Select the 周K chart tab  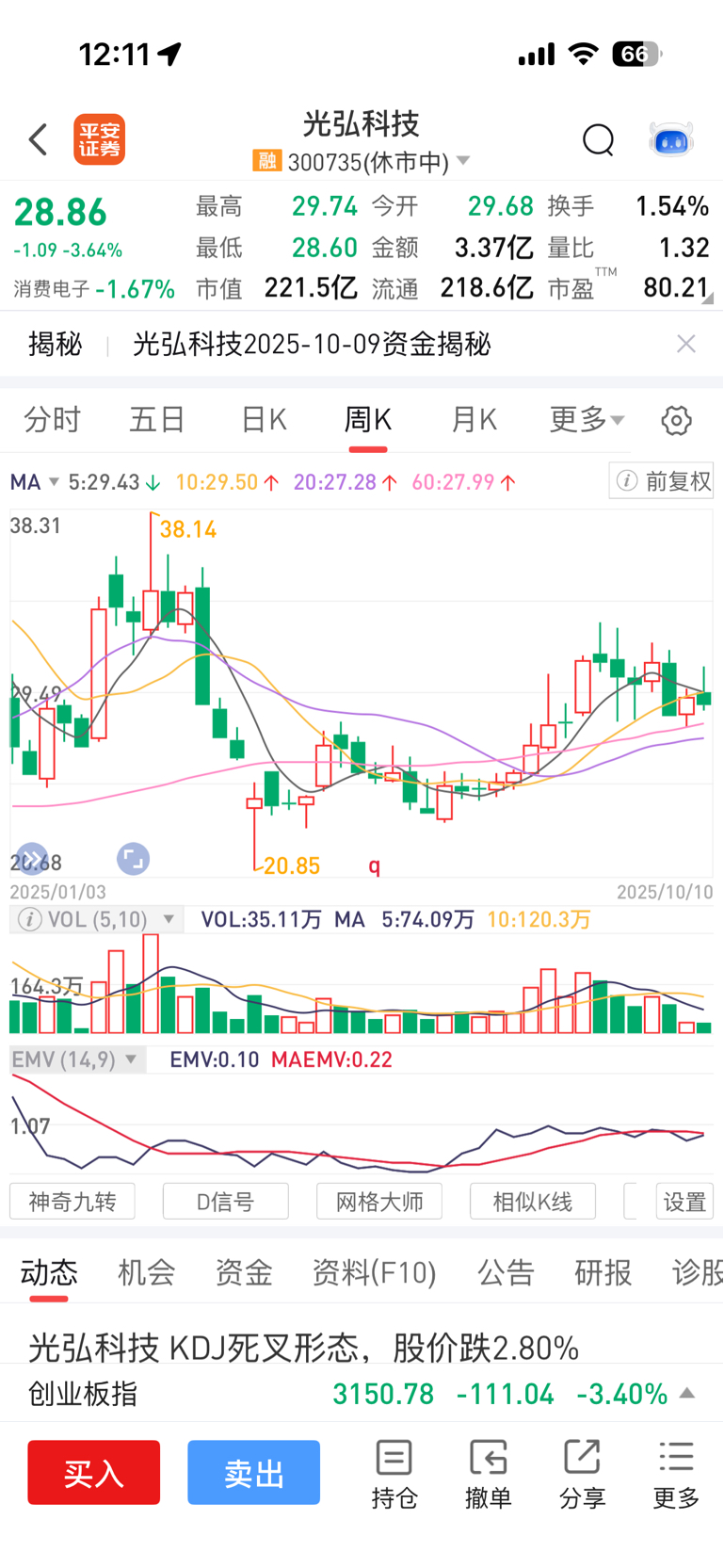tap(367, 420)
